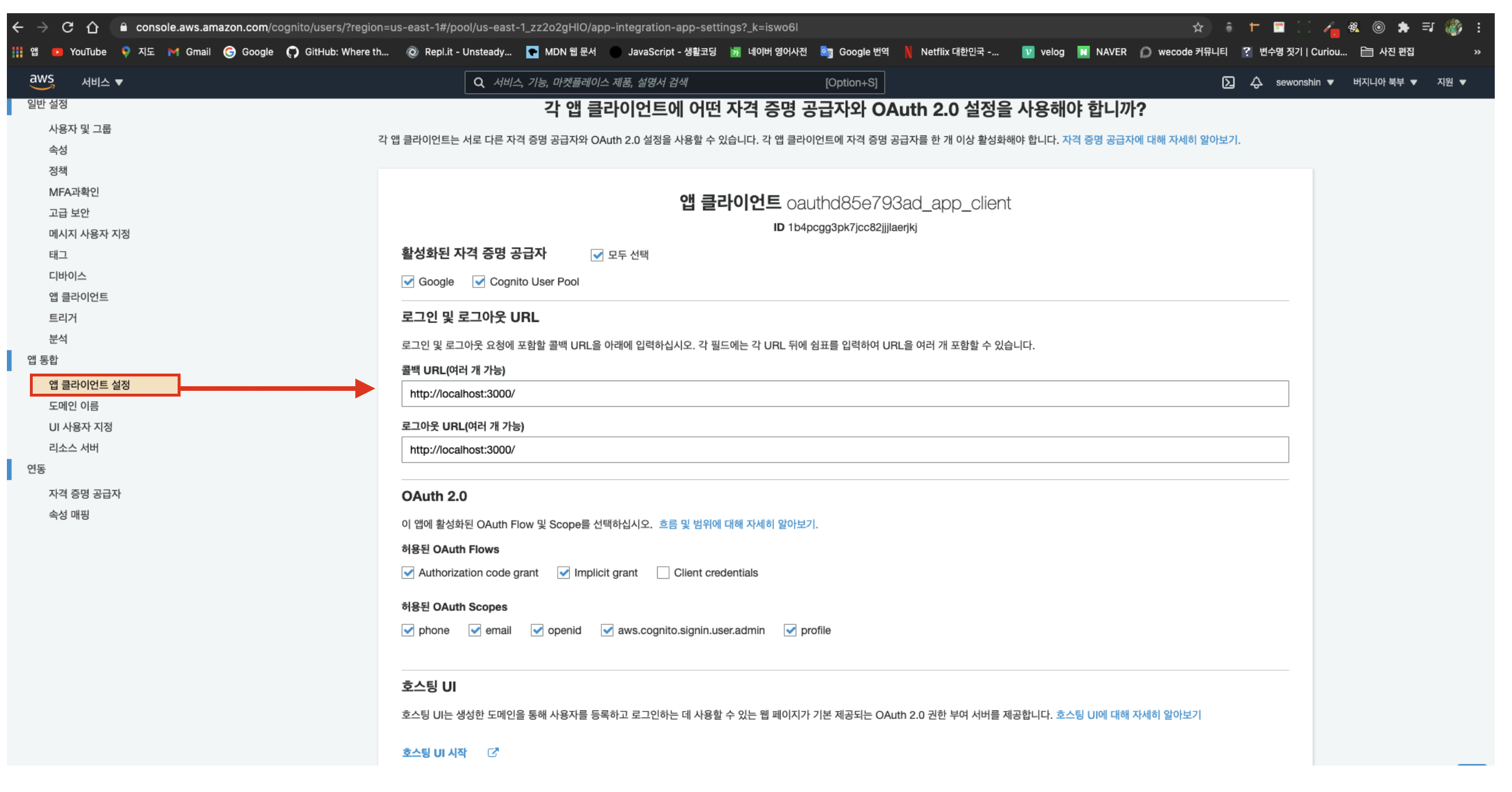The height and width of the screenshot is (792, 1512).
Task: Open the velog bookmark
Action: (x=1043, y=52)
